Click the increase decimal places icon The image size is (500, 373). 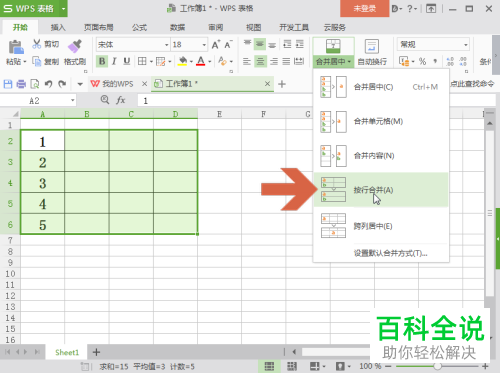pyautogui.click(x=450, y=61)
